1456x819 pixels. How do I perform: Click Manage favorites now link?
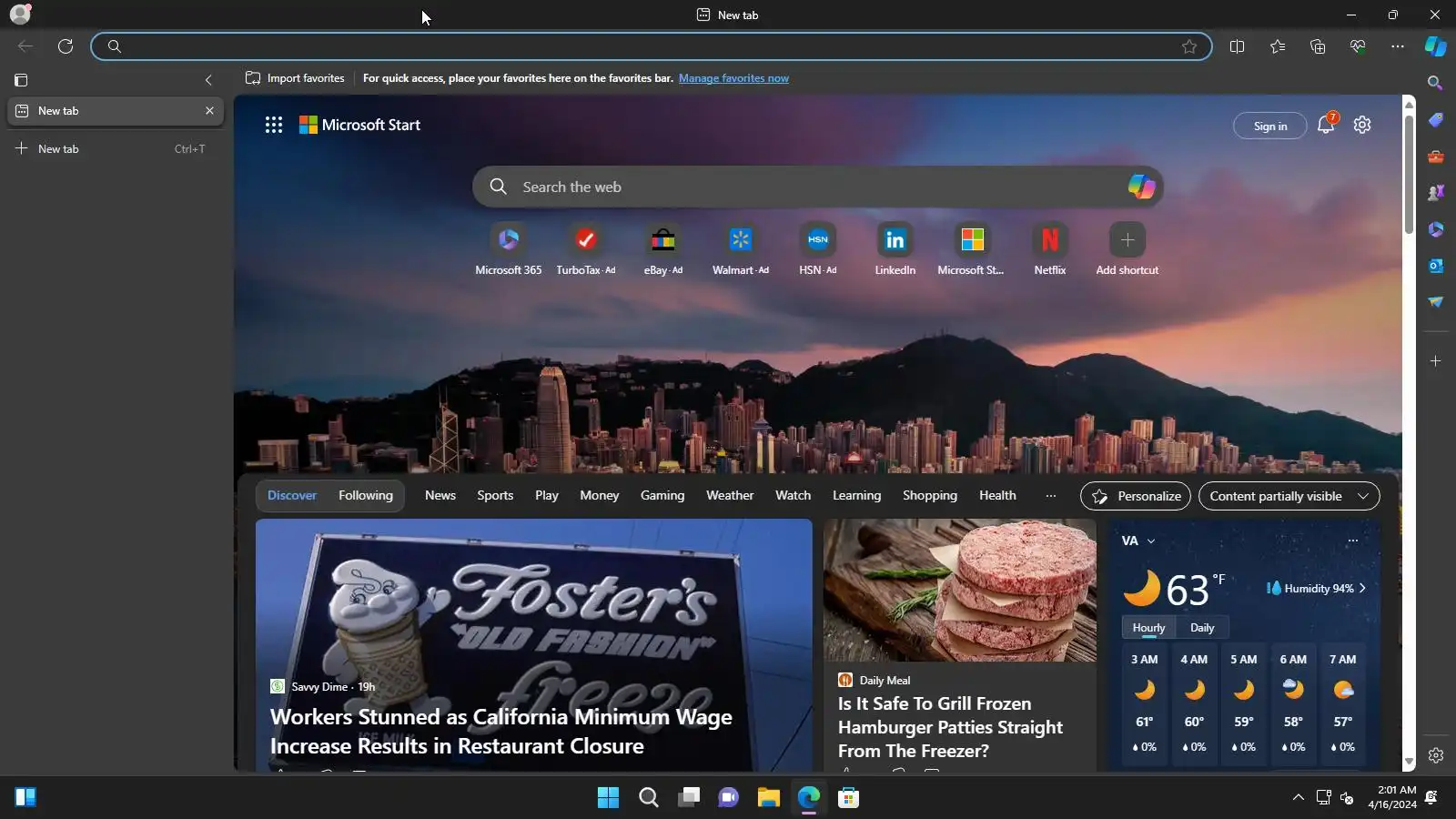pyautogui.click(x=733, y=78)
